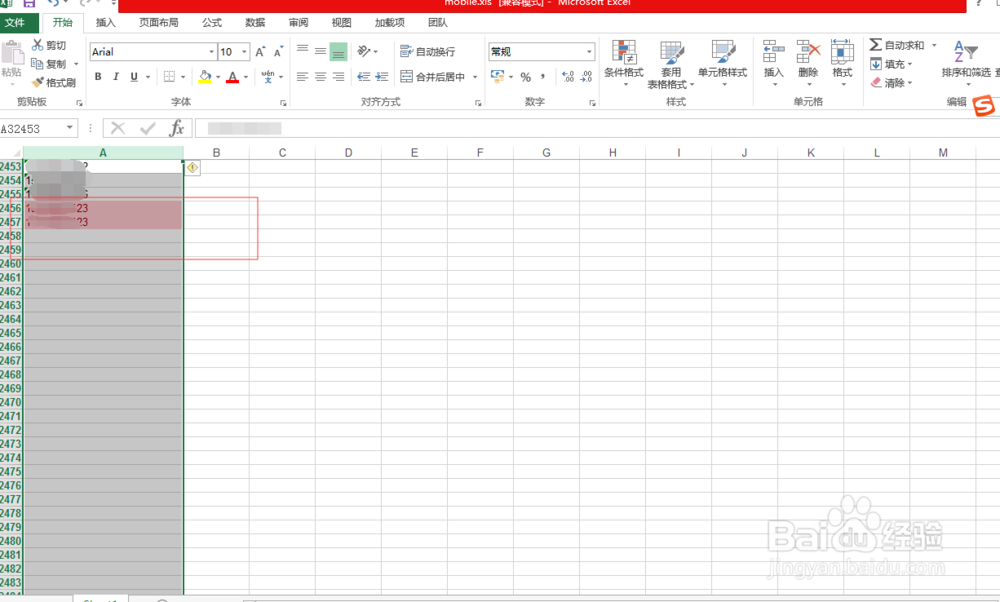Image resolution: width=1000 pixels, height=602 pixels.
Task: Click Insert cells (插入)
Action: [x=774, y=63]
